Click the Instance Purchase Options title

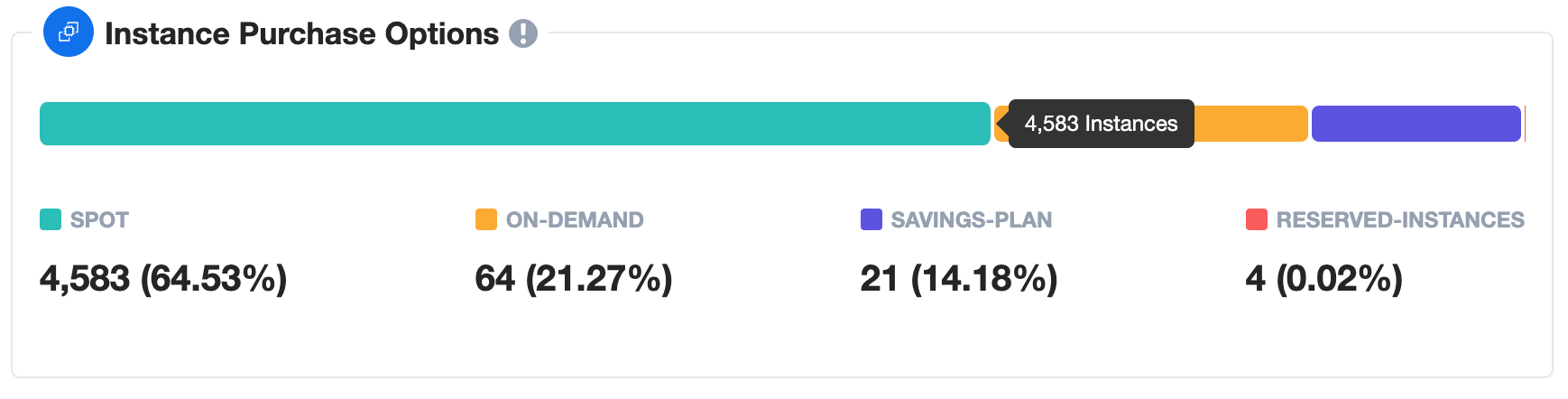301,33
